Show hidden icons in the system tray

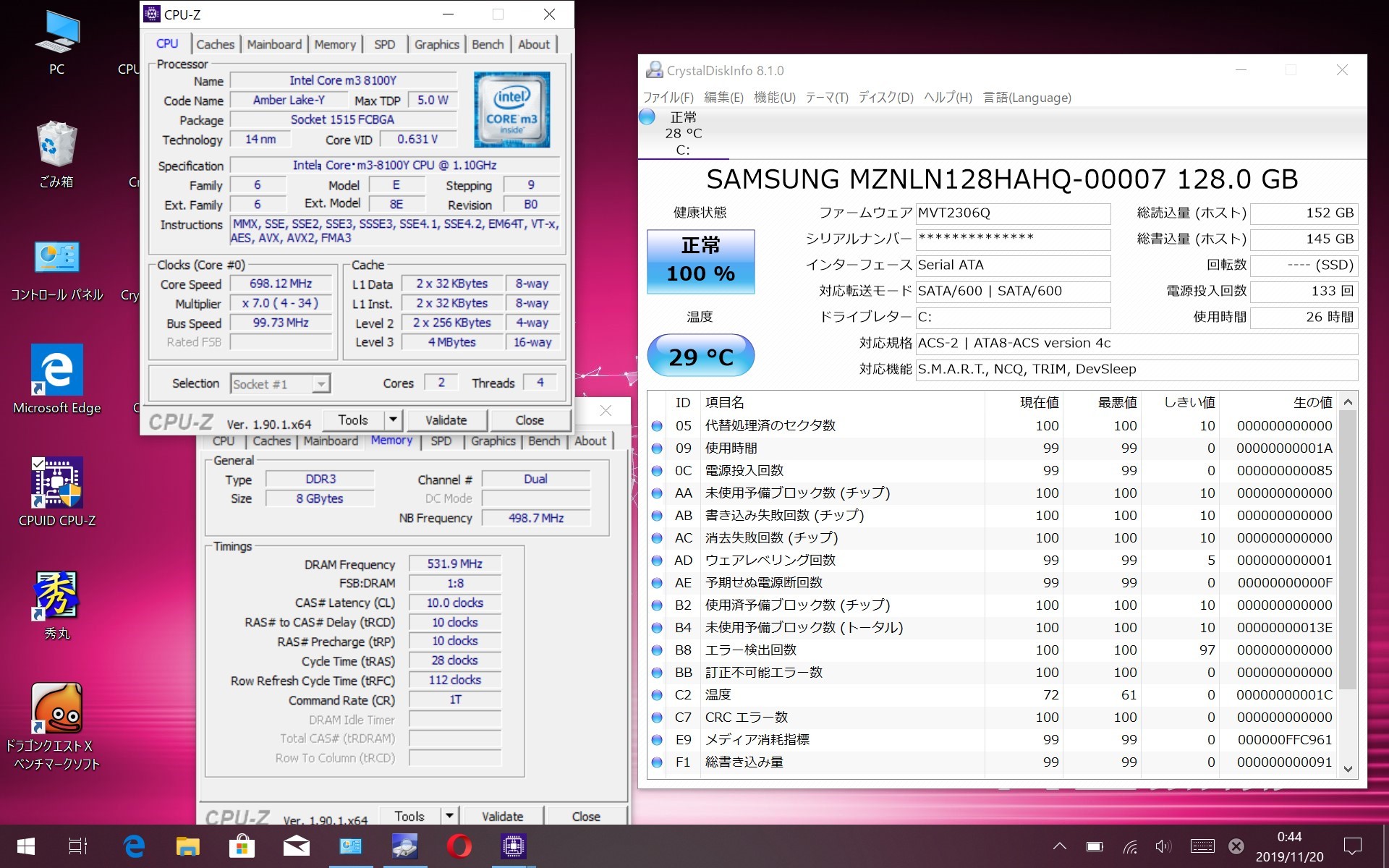pyautogui.click(x=1059, y=846)
